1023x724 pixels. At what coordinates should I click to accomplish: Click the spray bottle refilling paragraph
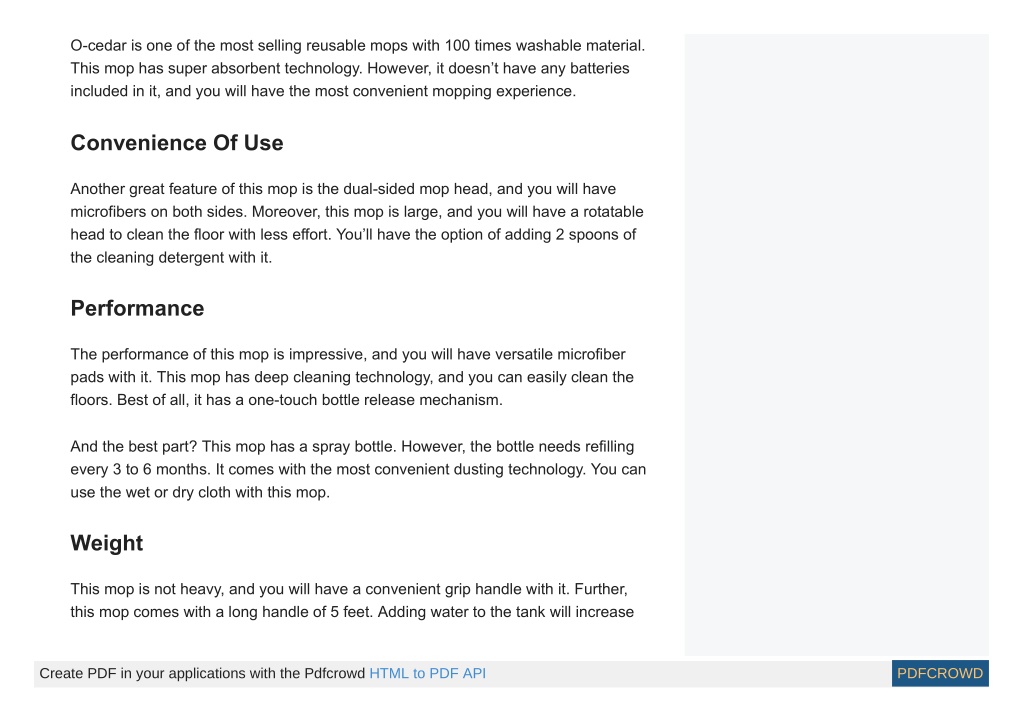358,470
